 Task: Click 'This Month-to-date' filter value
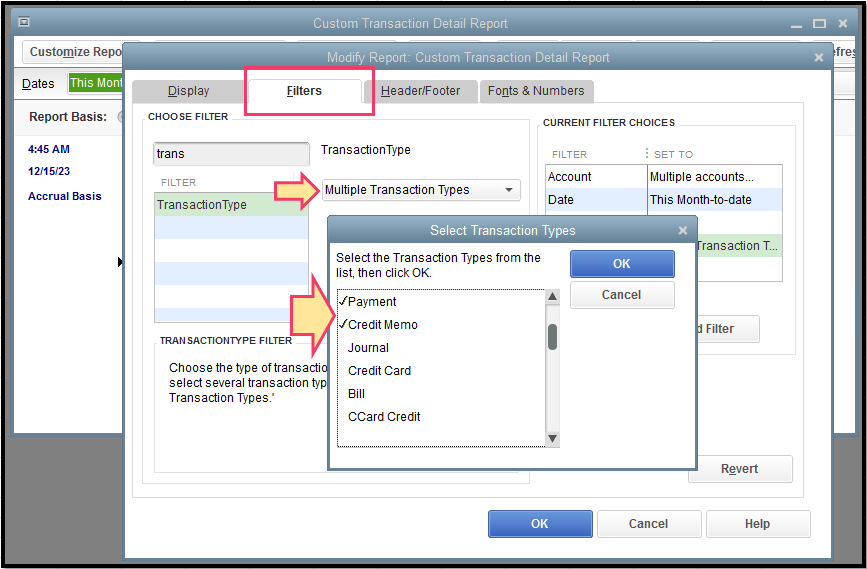click(x=701, y=200)
